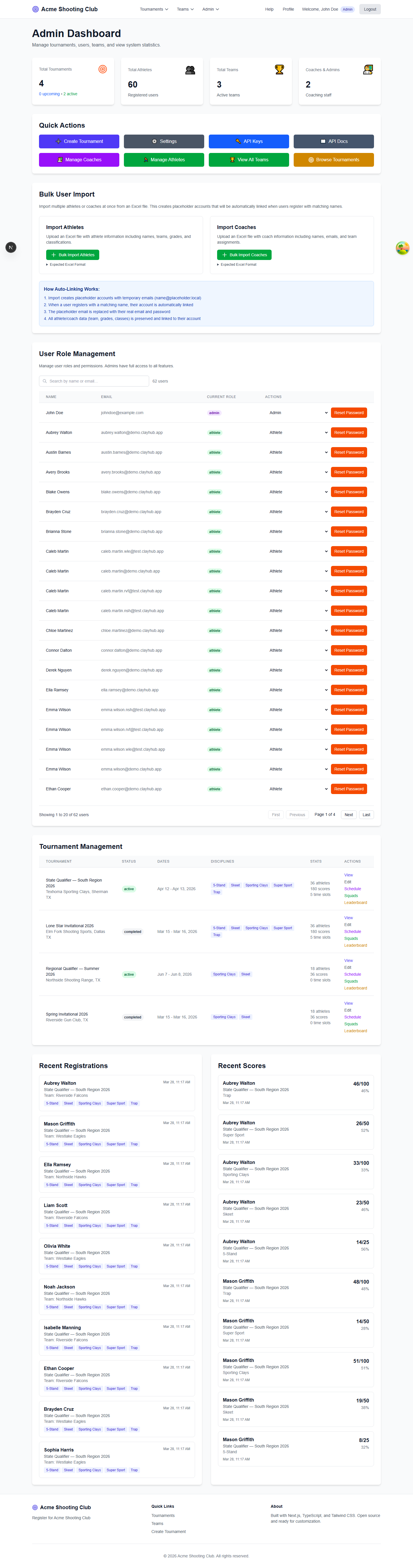
Task: Click the athletes icon on Total Athletes card
Action: click(x=190, y=70)
